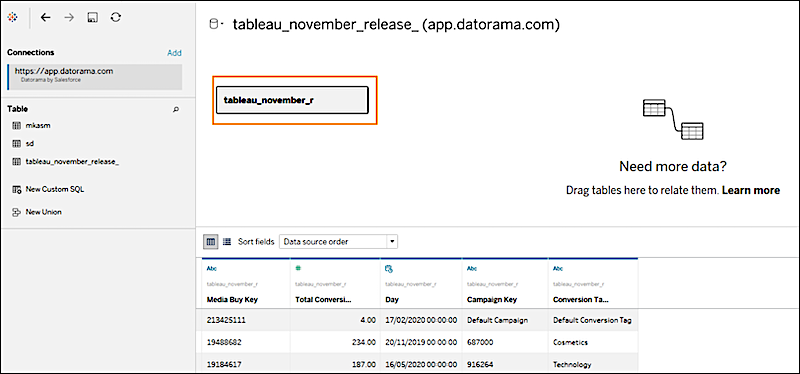The image size is (800, 374).
Task: Go back with the left arrow
Action: tap(45, 17)
